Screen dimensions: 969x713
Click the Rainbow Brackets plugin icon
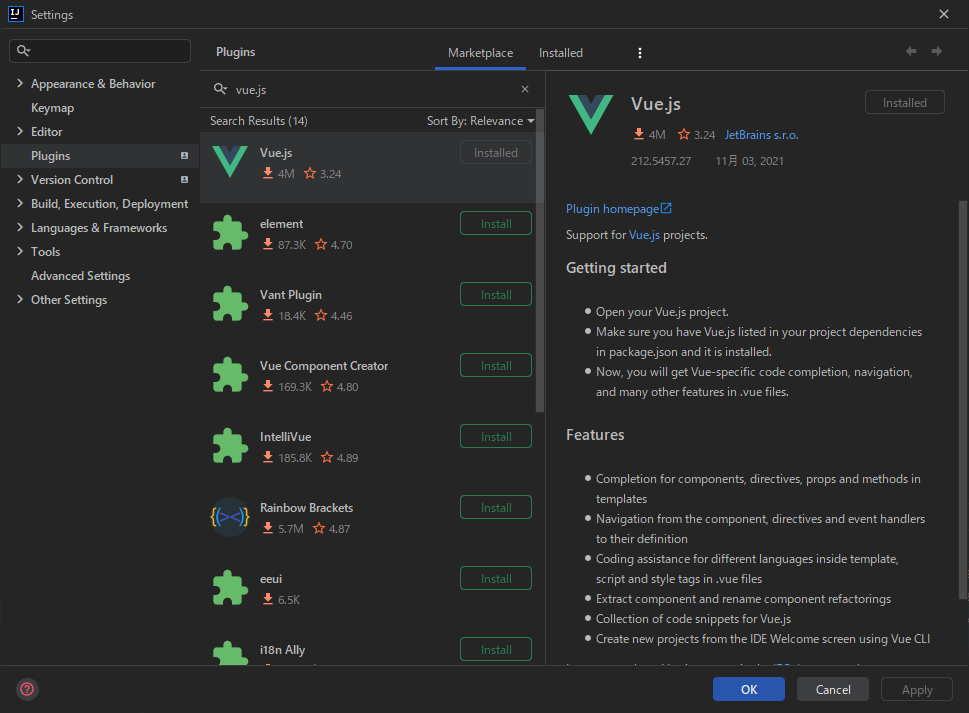230,517
